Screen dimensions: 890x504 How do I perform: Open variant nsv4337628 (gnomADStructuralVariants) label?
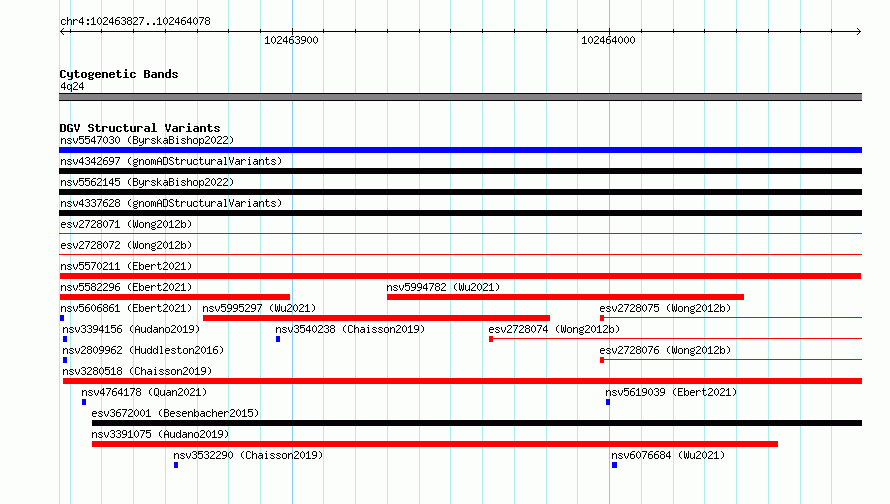[x=171, y=203]
